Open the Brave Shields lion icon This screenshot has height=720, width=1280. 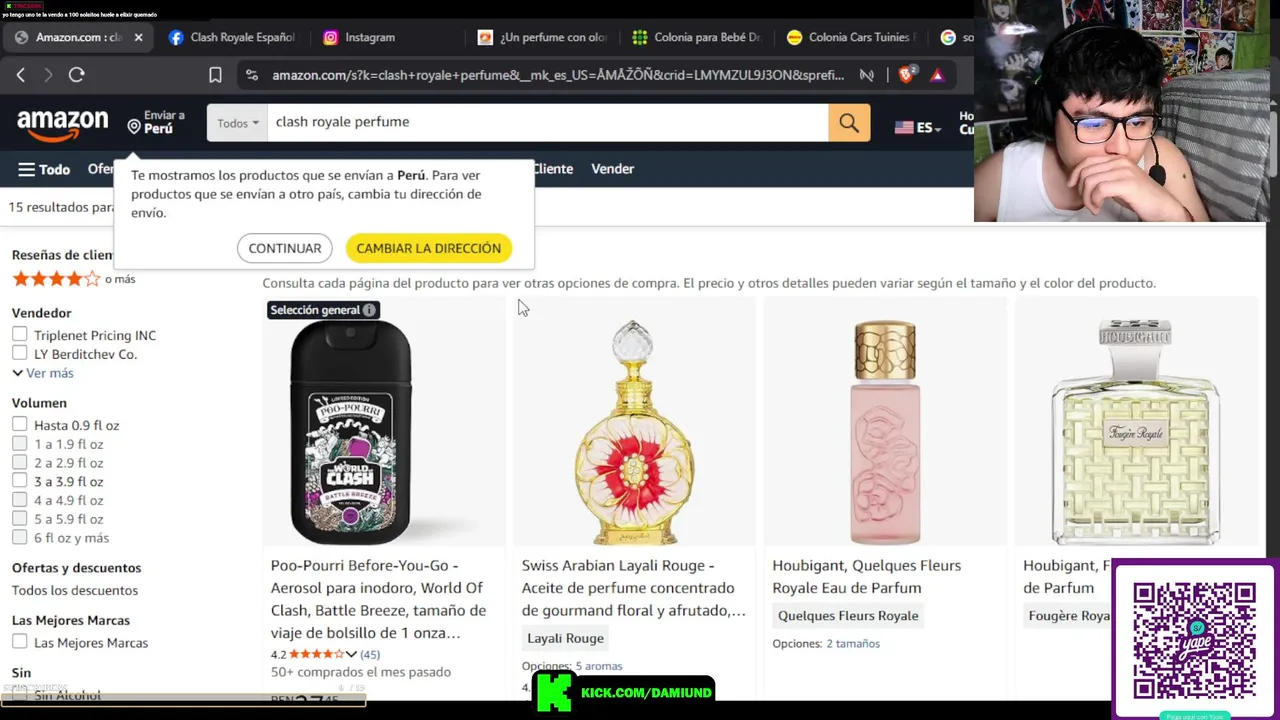(x=906, y=74)
